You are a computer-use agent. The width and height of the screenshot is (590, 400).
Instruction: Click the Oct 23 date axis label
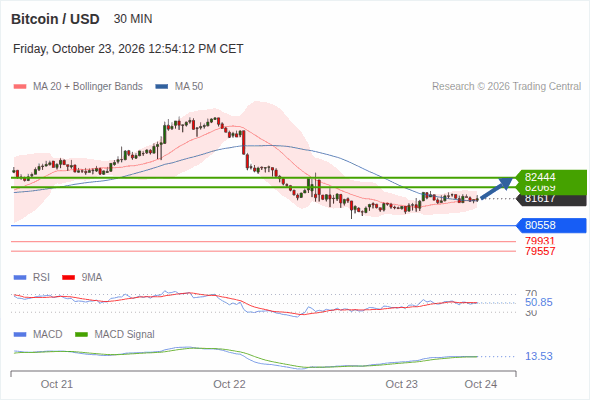coord(401,384)
